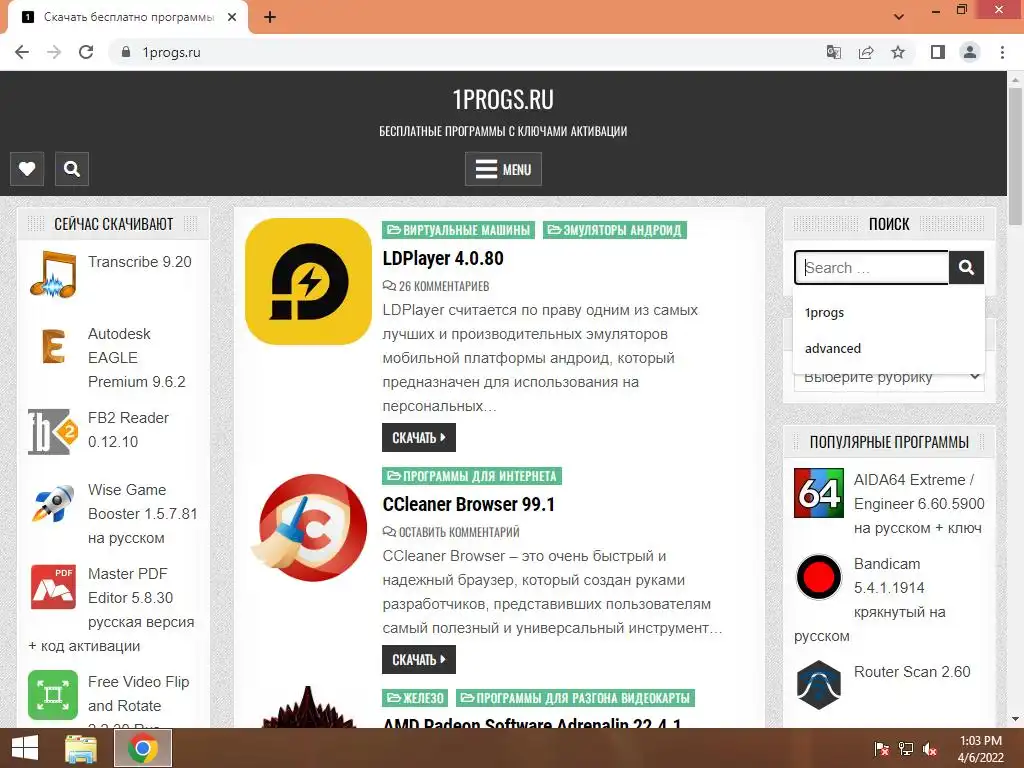Open the CCleaner Browser logo thumbnail
1024x768 pixels.
pos(308,528)
